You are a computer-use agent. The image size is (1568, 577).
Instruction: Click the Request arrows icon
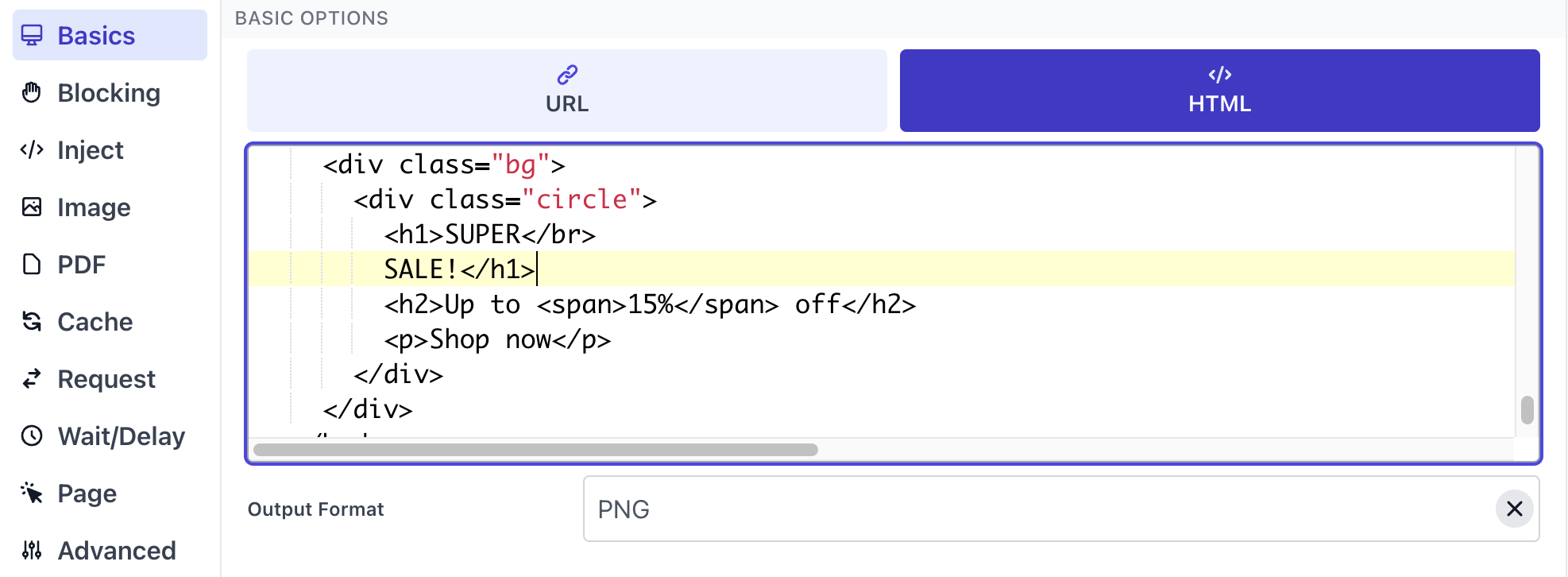tap(32, 378)
